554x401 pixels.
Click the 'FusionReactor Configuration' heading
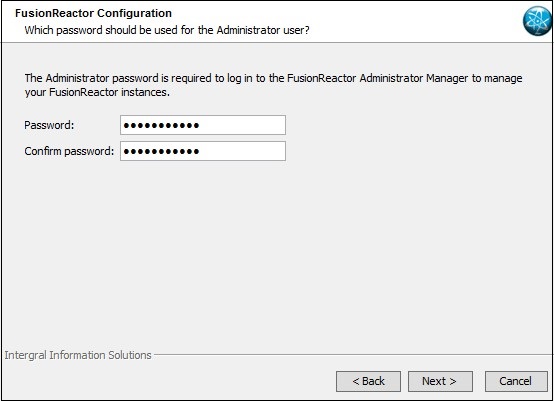coord(93,13)
